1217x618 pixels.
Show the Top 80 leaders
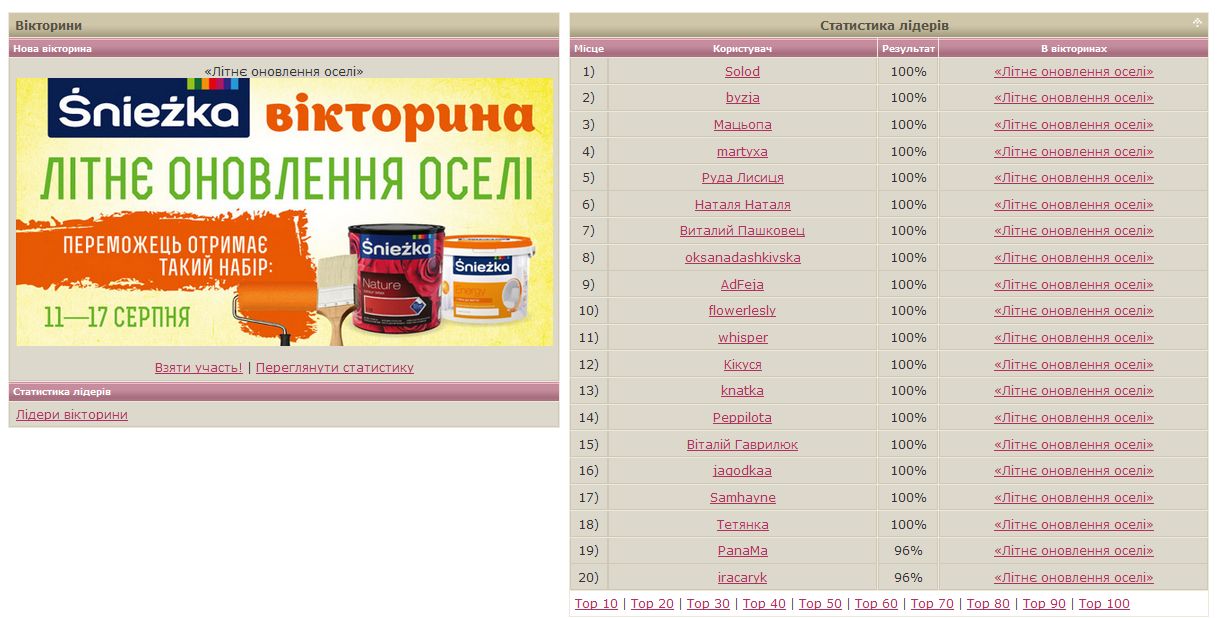(x=988, y=603)
